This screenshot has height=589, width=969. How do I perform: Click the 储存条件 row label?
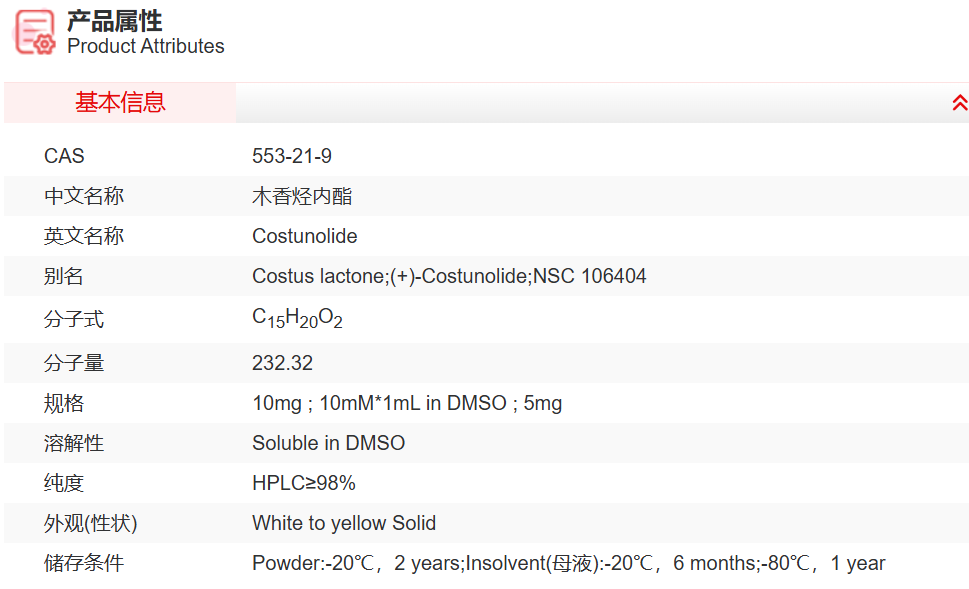click(84, 563)
